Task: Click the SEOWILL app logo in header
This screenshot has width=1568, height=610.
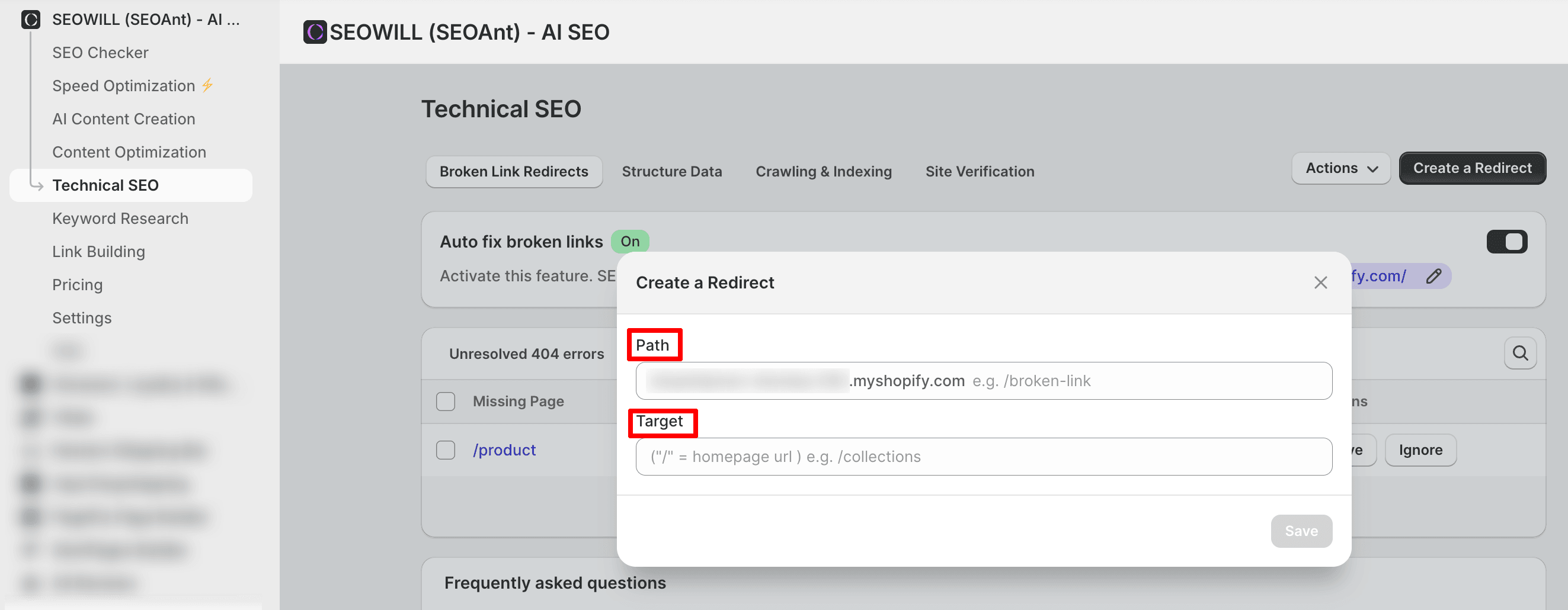Action: click(315, 32)
